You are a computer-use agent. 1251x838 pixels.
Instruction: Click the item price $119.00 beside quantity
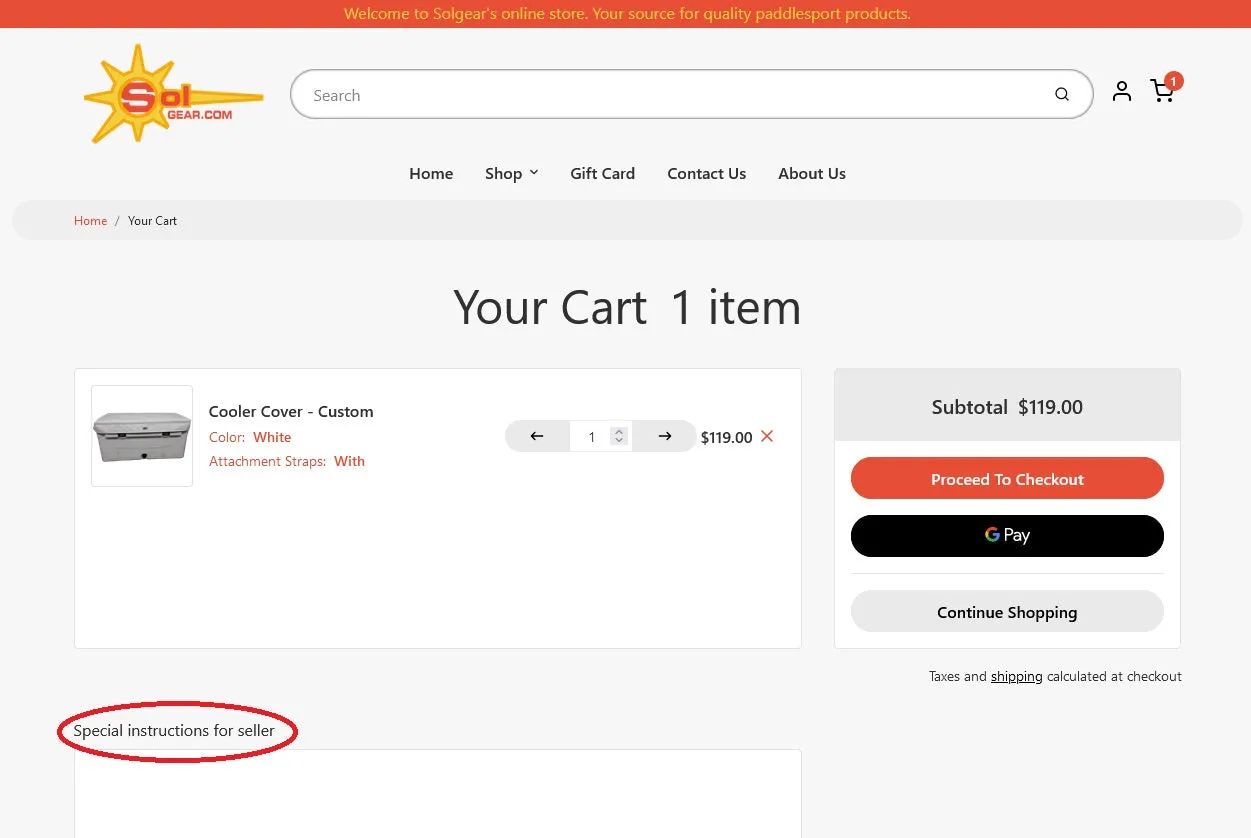[726, 437]
